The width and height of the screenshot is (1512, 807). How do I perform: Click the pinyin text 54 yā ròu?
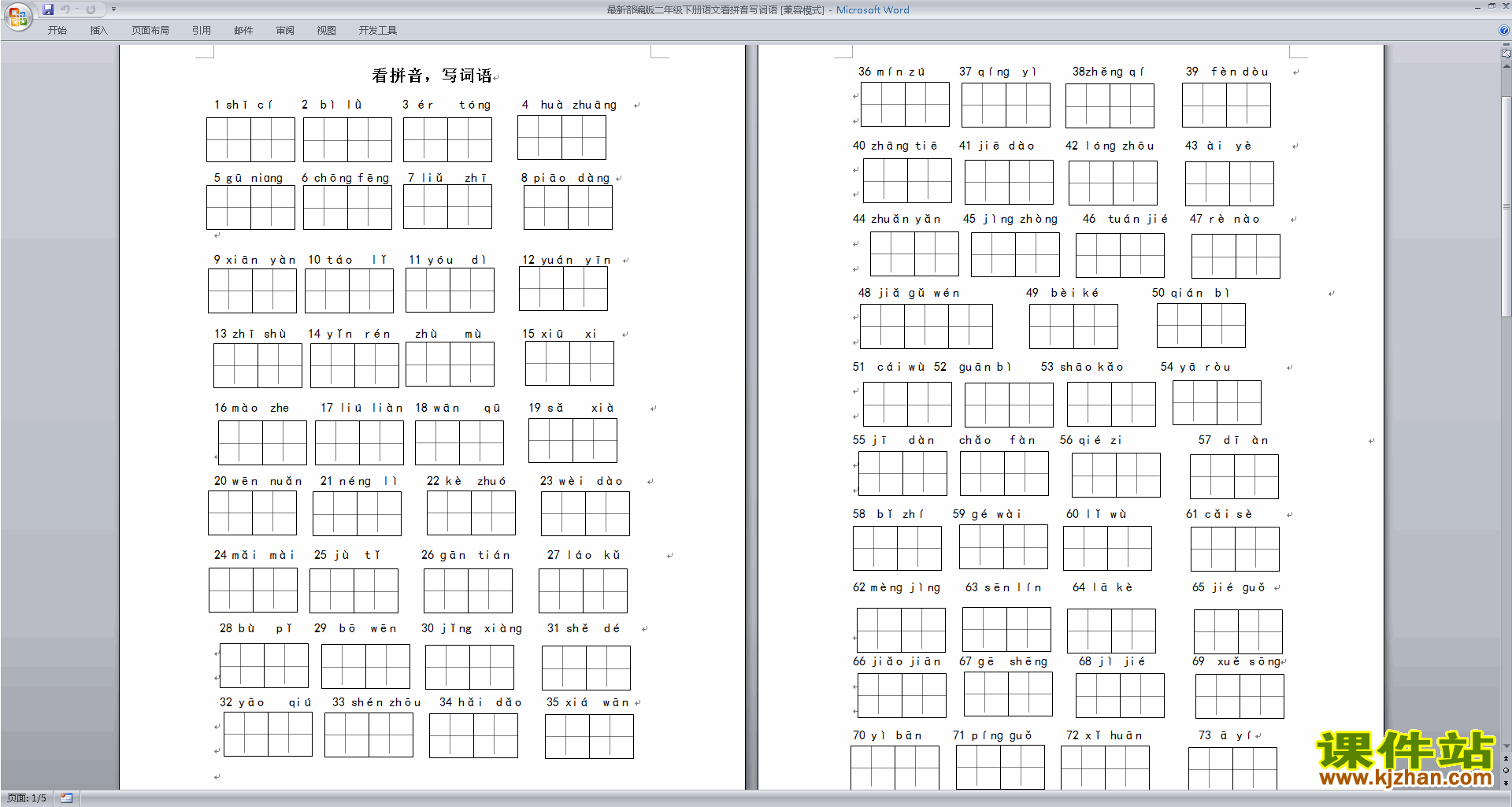point(1195,367)
